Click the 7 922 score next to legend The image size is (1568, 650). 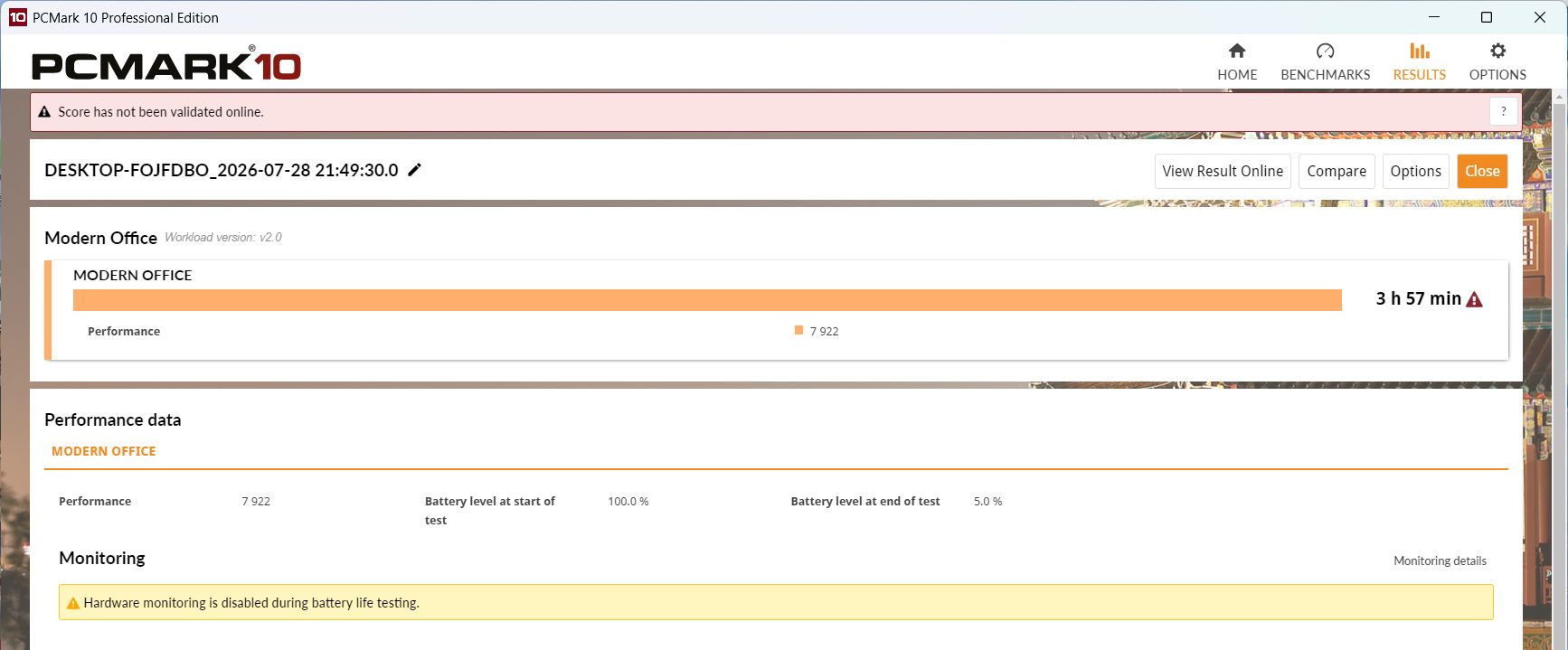tap(824, 331)
